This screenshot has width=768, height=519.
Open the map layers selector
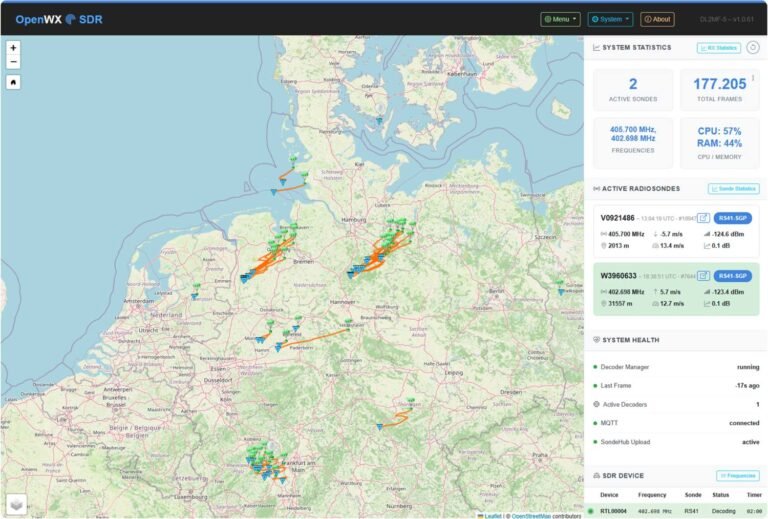click(x=16, y=504)
